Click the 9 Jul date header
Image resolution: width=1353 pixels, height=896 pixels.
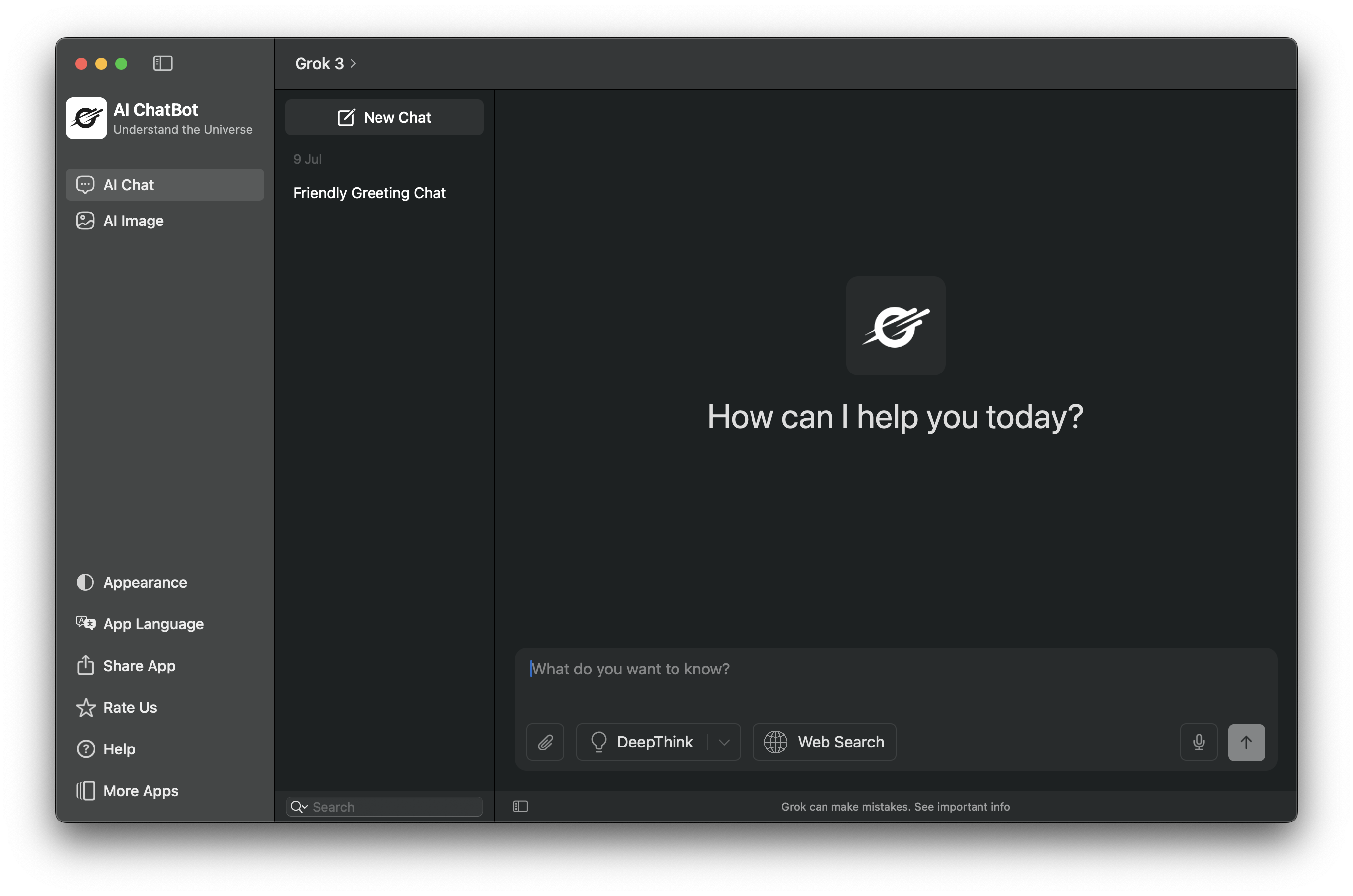tap(307, 159)
